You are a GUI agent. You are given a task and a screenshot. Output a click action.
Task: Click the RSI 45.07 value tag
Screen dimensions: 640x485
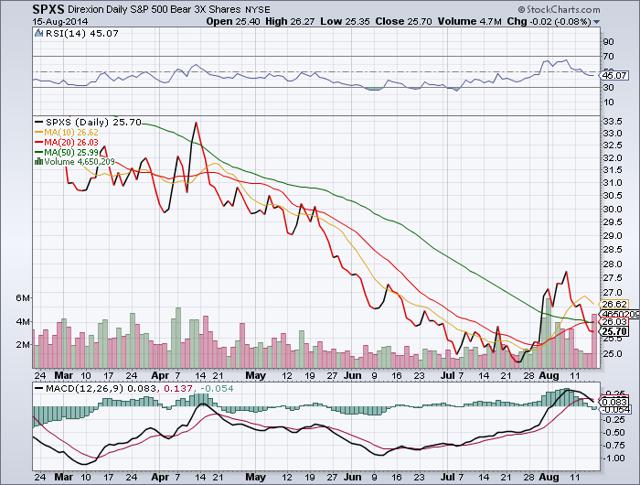[613, 75]
